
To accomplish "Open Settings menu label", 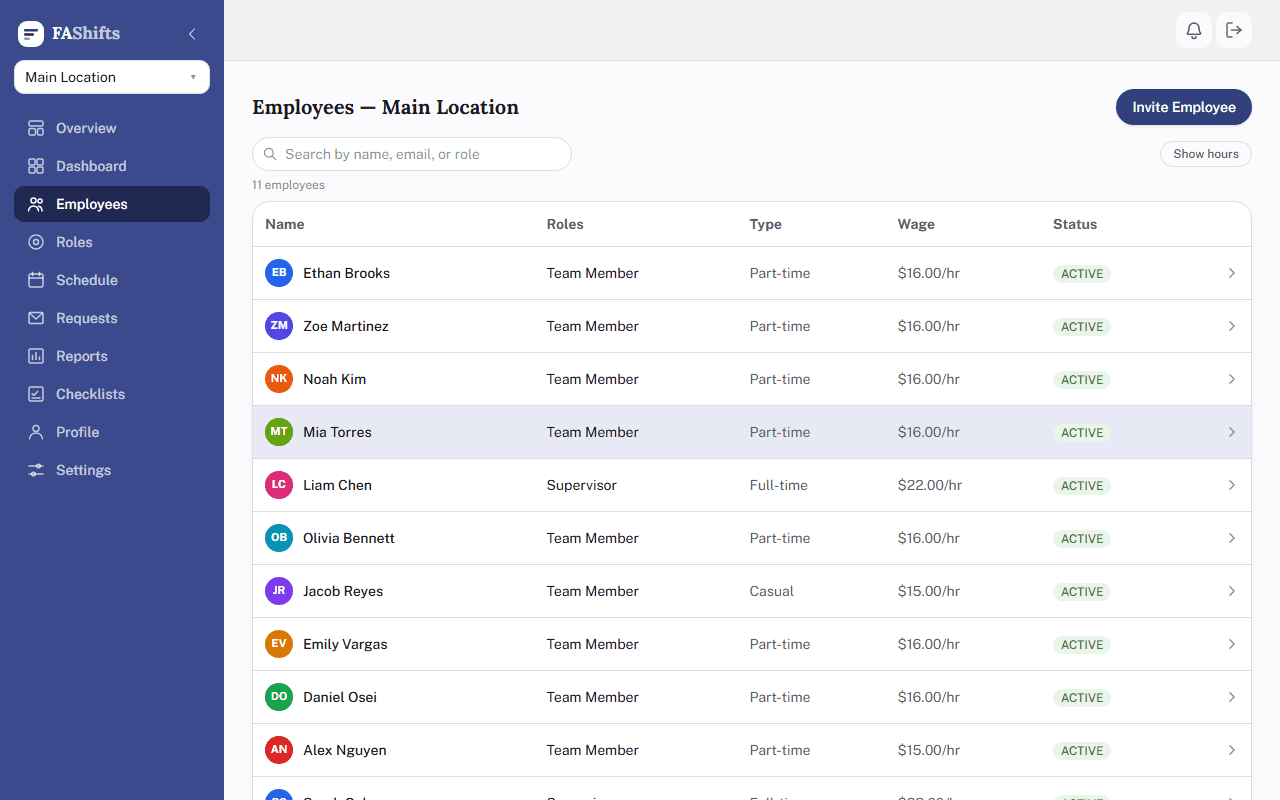I will (x=84, y=470).
